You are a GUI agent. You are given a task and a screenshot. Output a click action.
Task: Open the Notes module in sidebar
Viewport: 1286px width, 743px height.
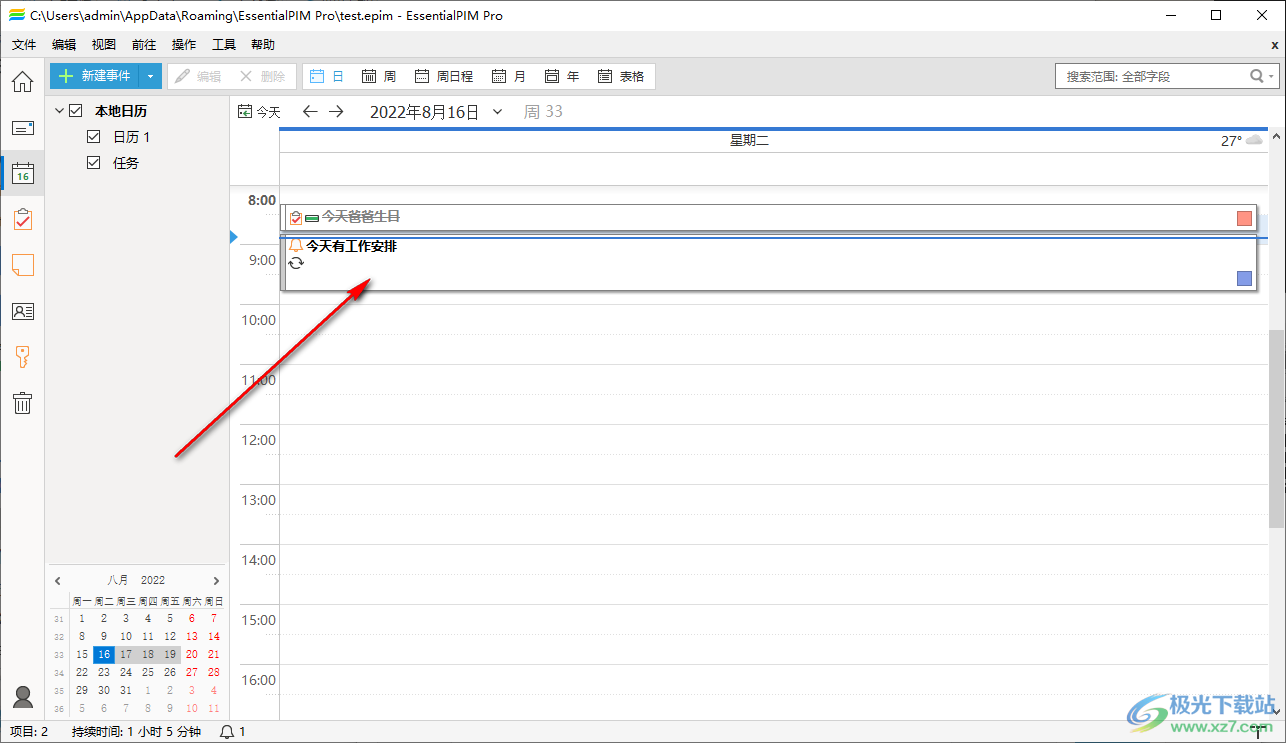tap(22, 265)
